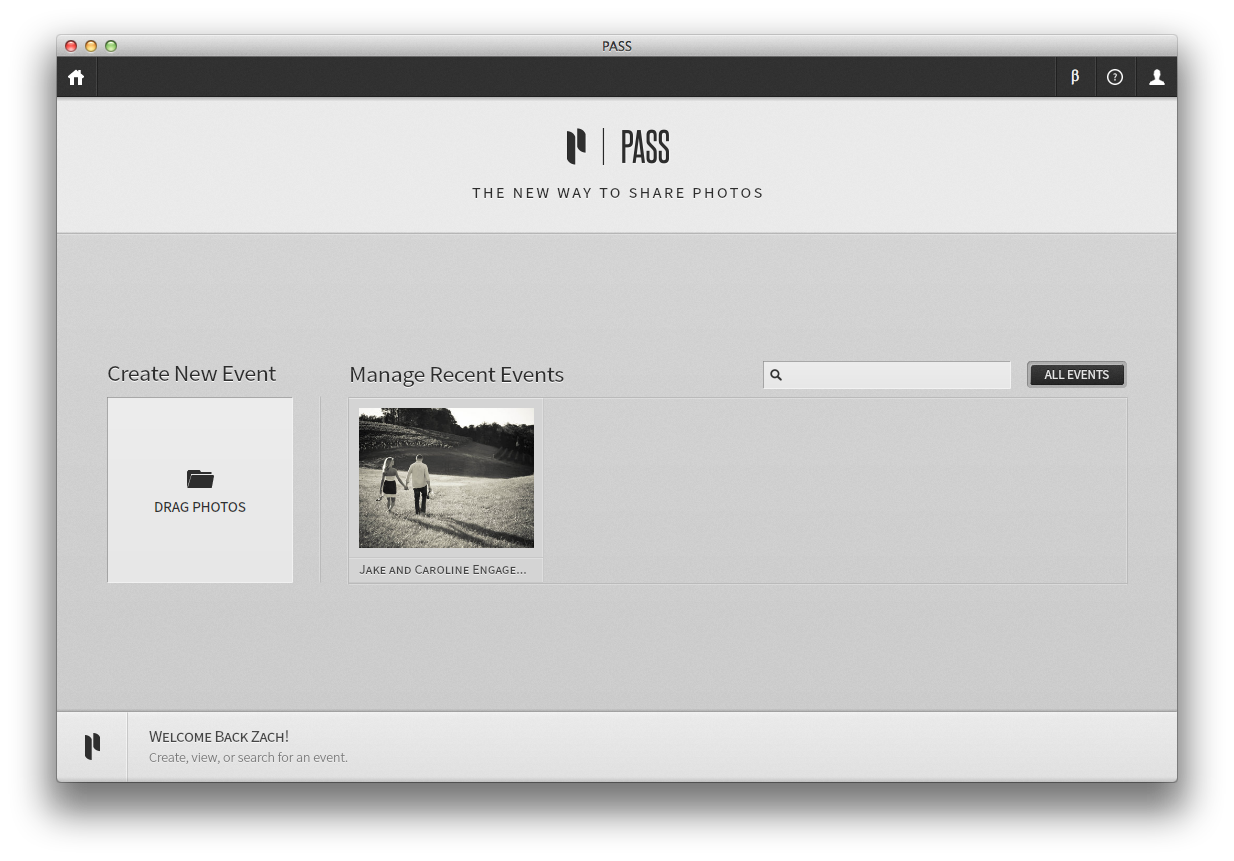Open the help question mark icon
1234x861 pixels.
[1115, 77]
